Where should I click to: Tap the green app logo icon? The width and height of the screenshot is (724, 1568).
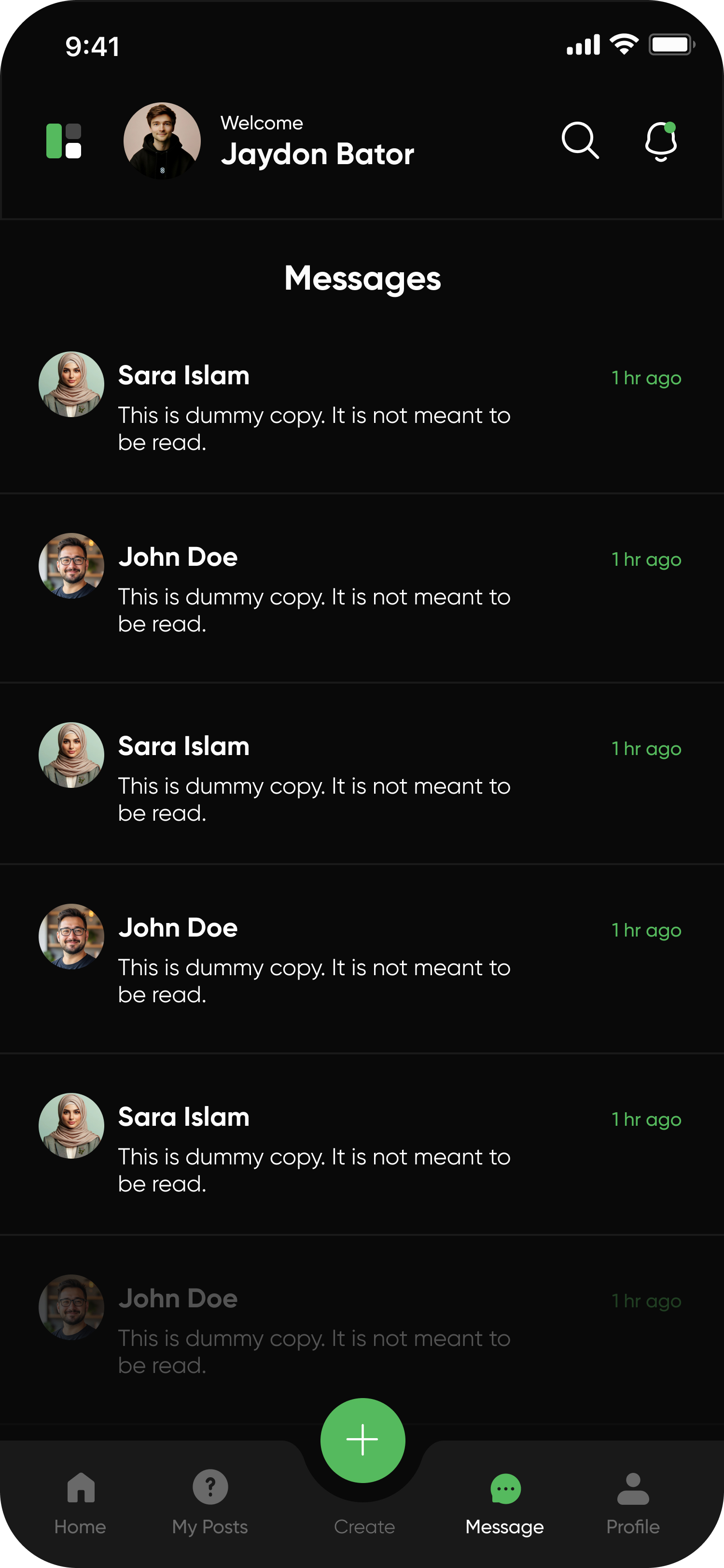[64, 141]
